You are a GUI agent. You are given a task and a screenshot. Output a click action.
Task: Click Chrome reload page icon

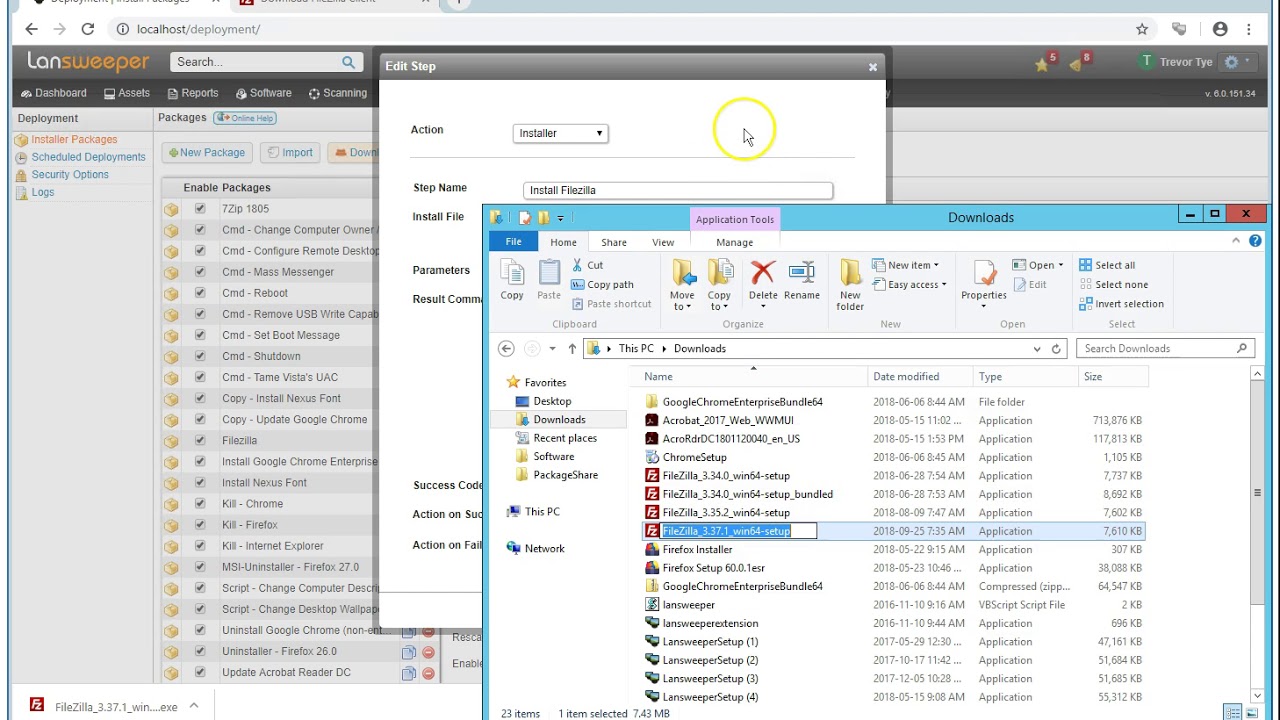(88, 29)
